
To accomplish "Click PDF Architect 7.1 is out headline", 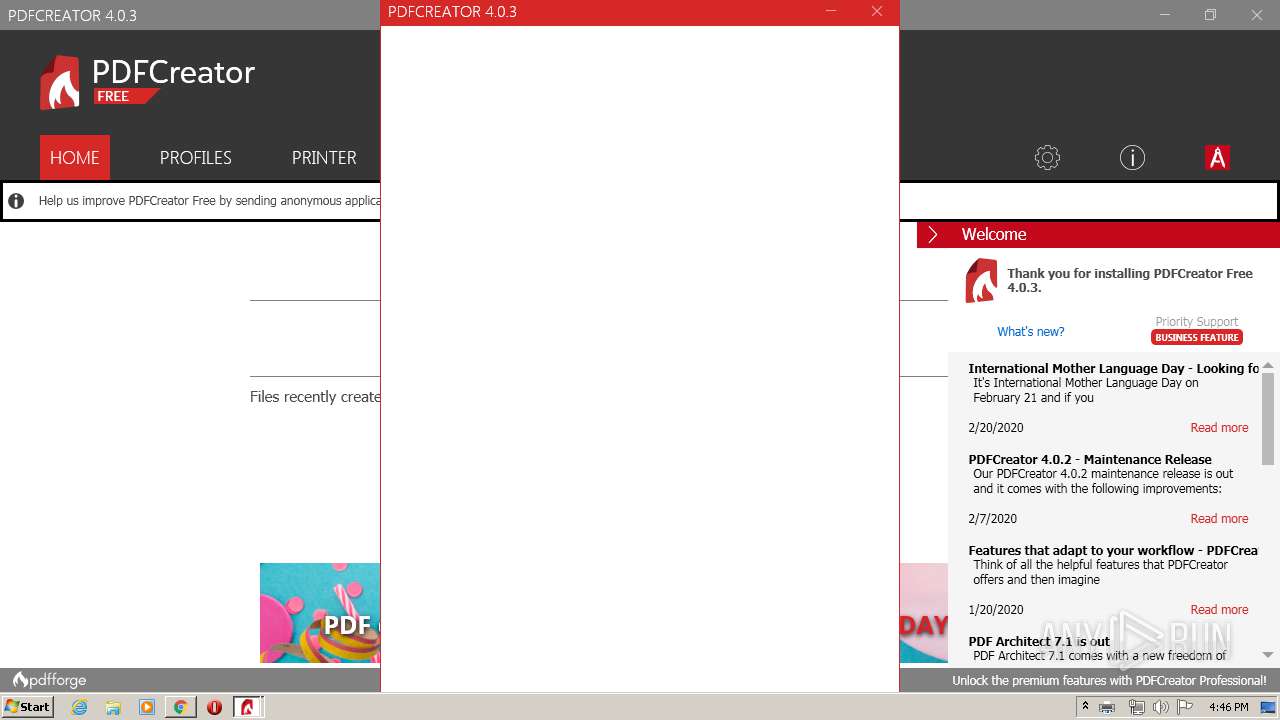I will pos(1039,641).
